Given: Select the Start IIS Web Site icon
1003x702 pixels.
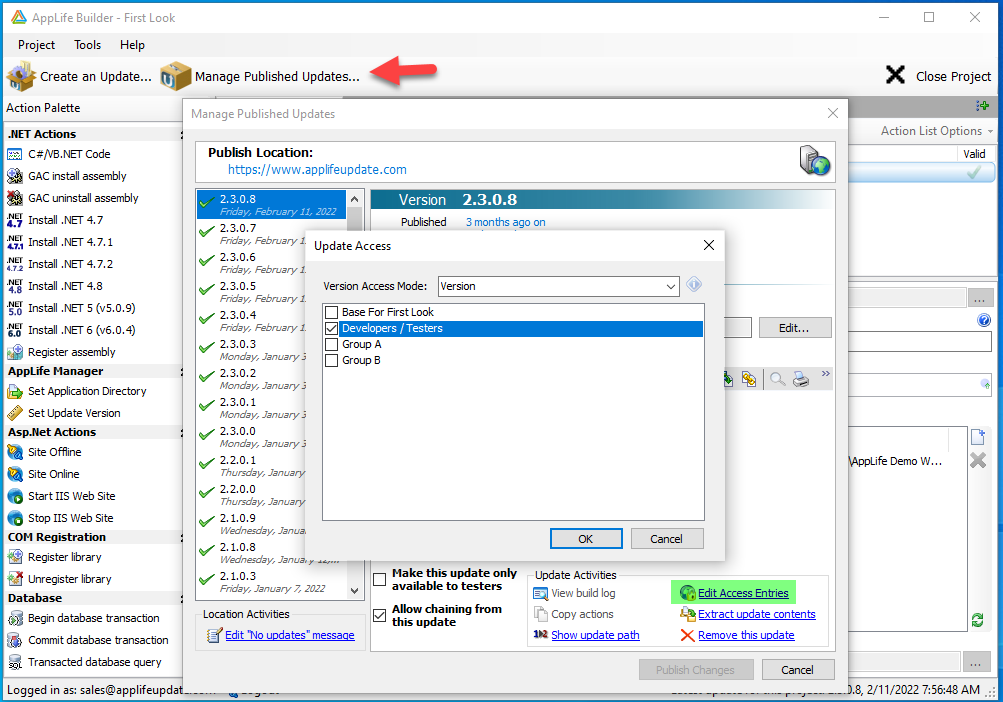Looking at the screenshot, I should click(x=15, y=496).
